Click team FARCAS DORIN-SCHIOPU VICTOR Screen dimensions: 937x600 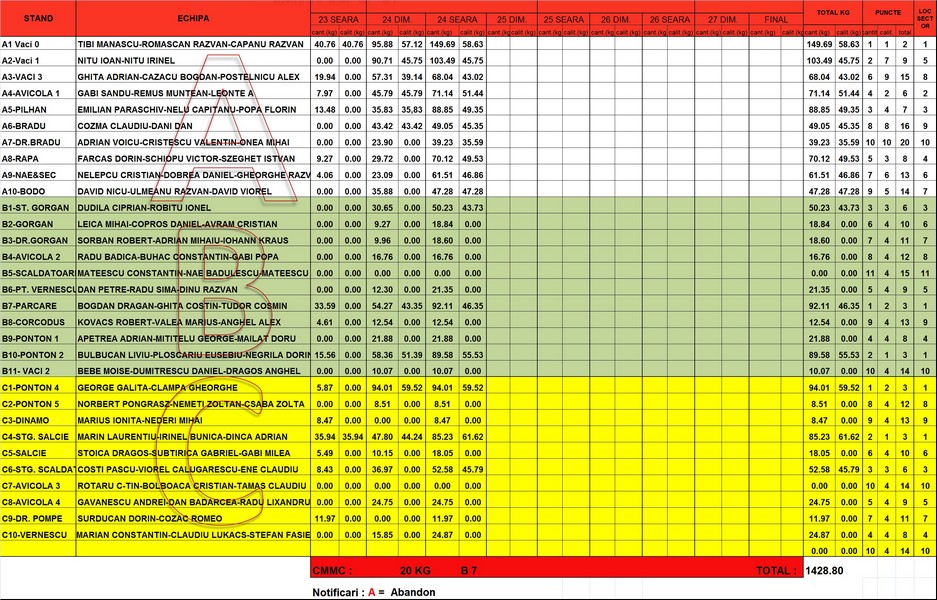(x=193, y=158)
